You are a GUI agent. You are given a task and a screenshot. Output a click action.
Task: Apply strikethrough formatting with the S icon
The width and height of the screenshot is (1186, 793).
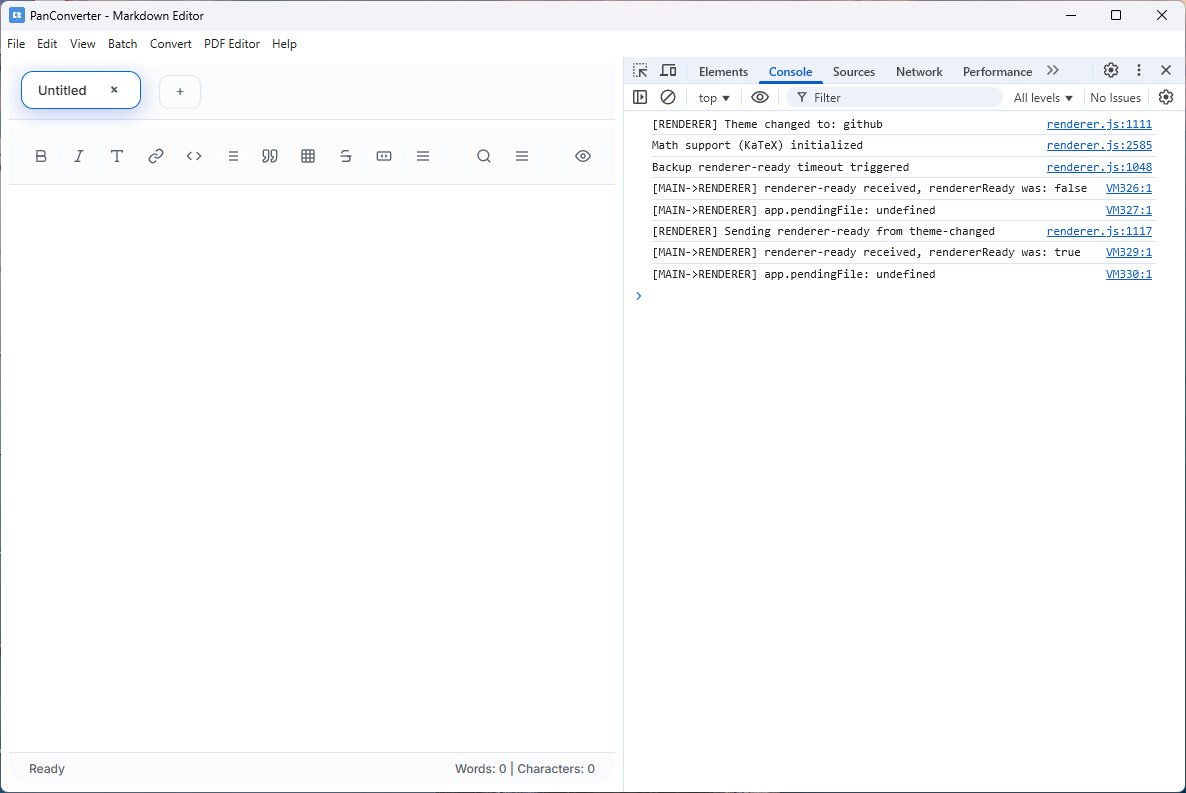346,156
